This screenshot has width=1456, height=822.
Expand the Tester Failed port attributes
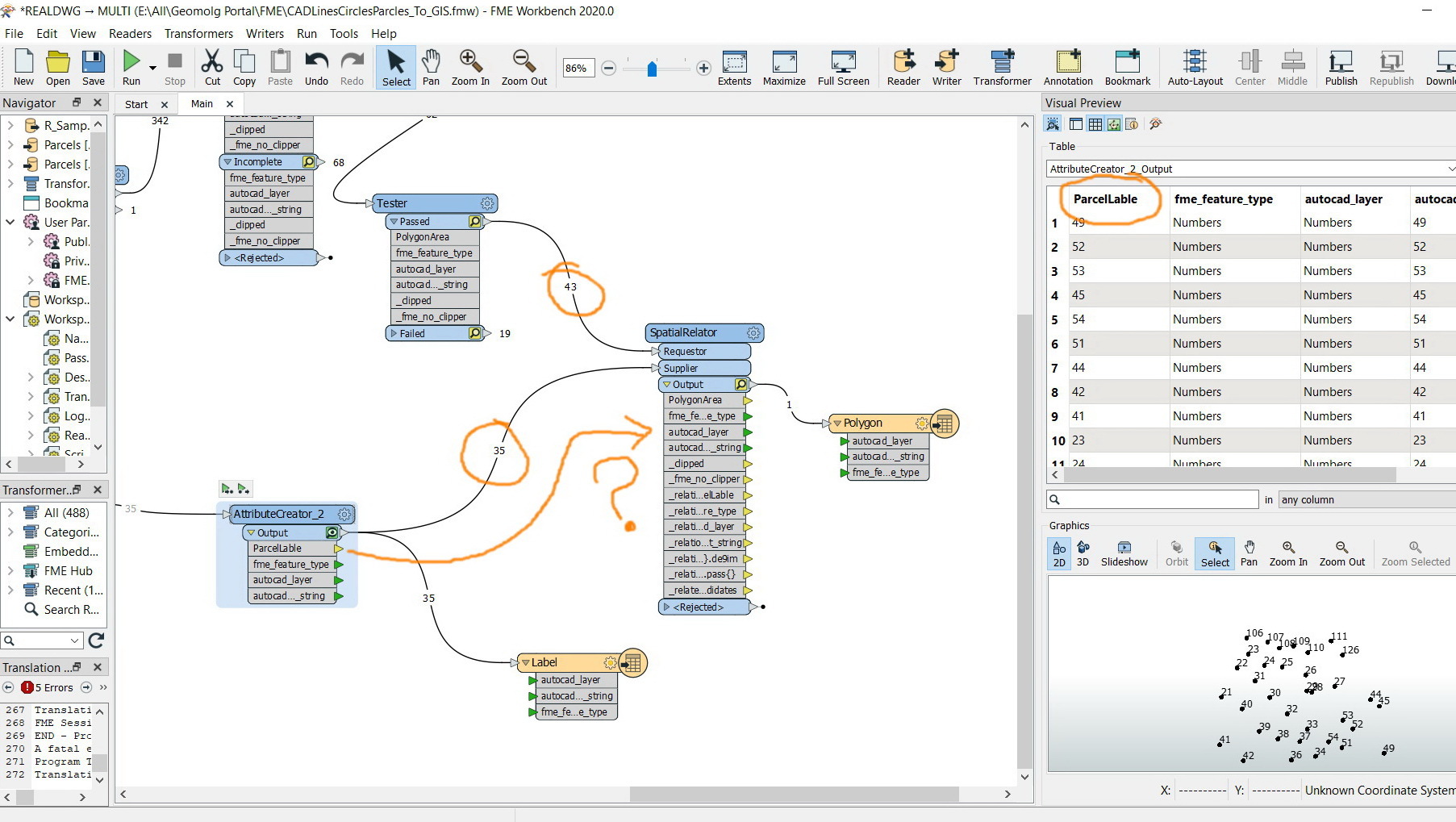(394, 333)
